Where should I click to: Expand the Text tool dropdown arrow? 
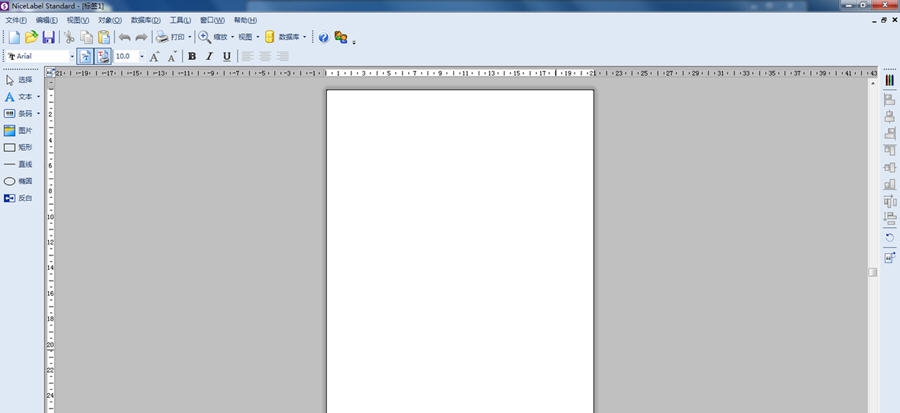pos(38,97)
